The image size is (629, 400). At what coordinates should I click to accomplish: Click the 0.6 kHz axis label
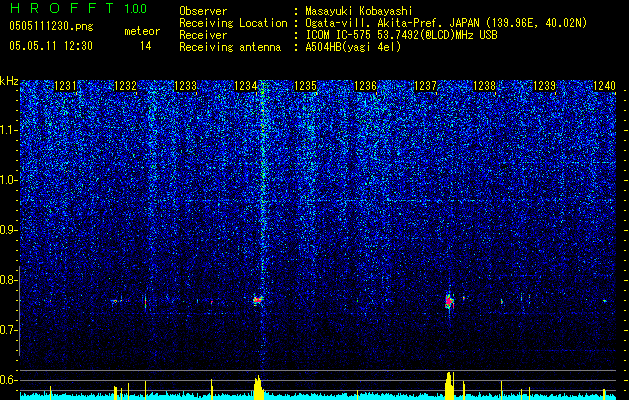(x=9, y=380)
